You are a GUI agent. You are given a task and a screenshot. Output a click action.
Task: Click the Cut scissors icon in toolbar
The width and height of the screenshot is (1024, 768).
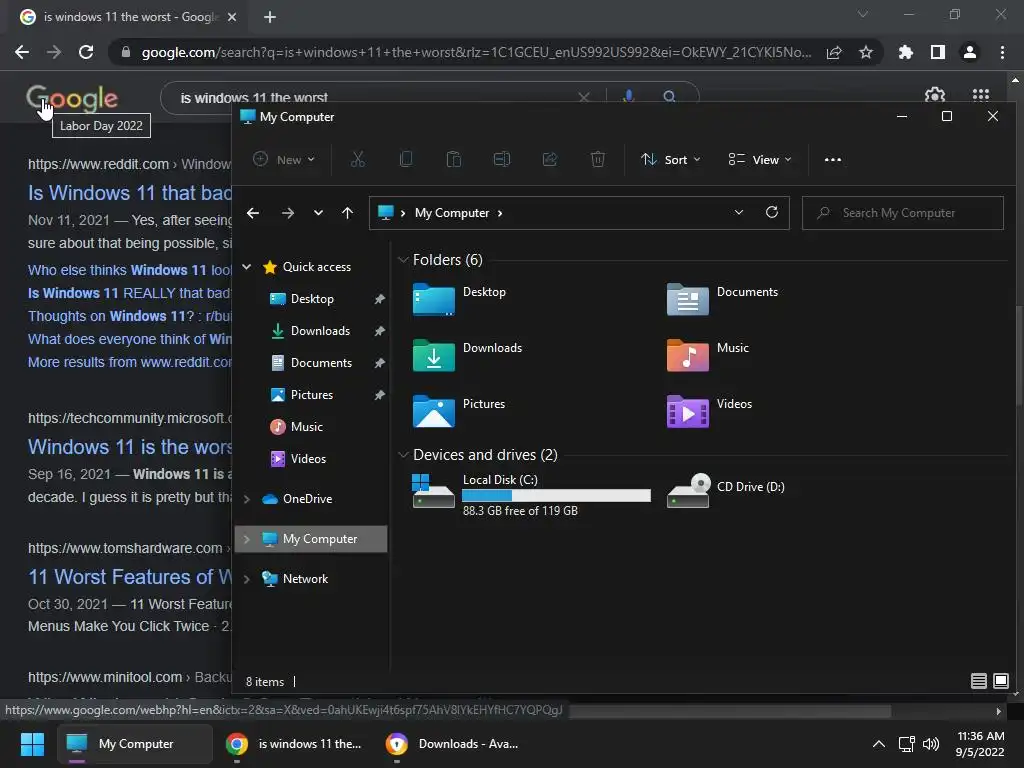point(357,159)
